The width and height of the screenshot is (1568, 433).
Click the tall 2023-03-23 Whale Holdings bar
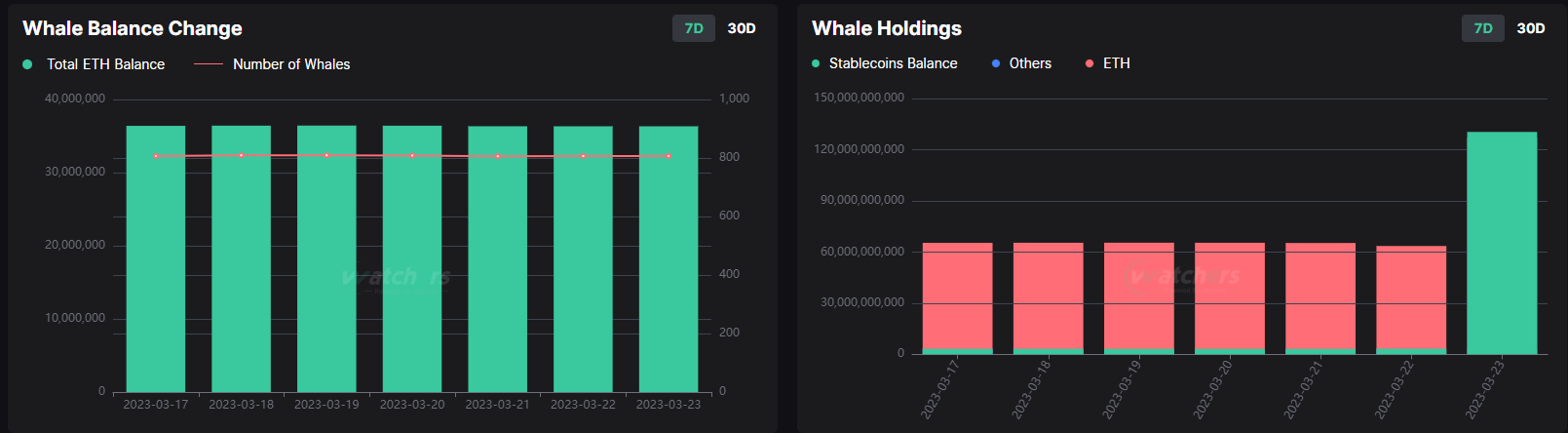tap(1502, 244)
